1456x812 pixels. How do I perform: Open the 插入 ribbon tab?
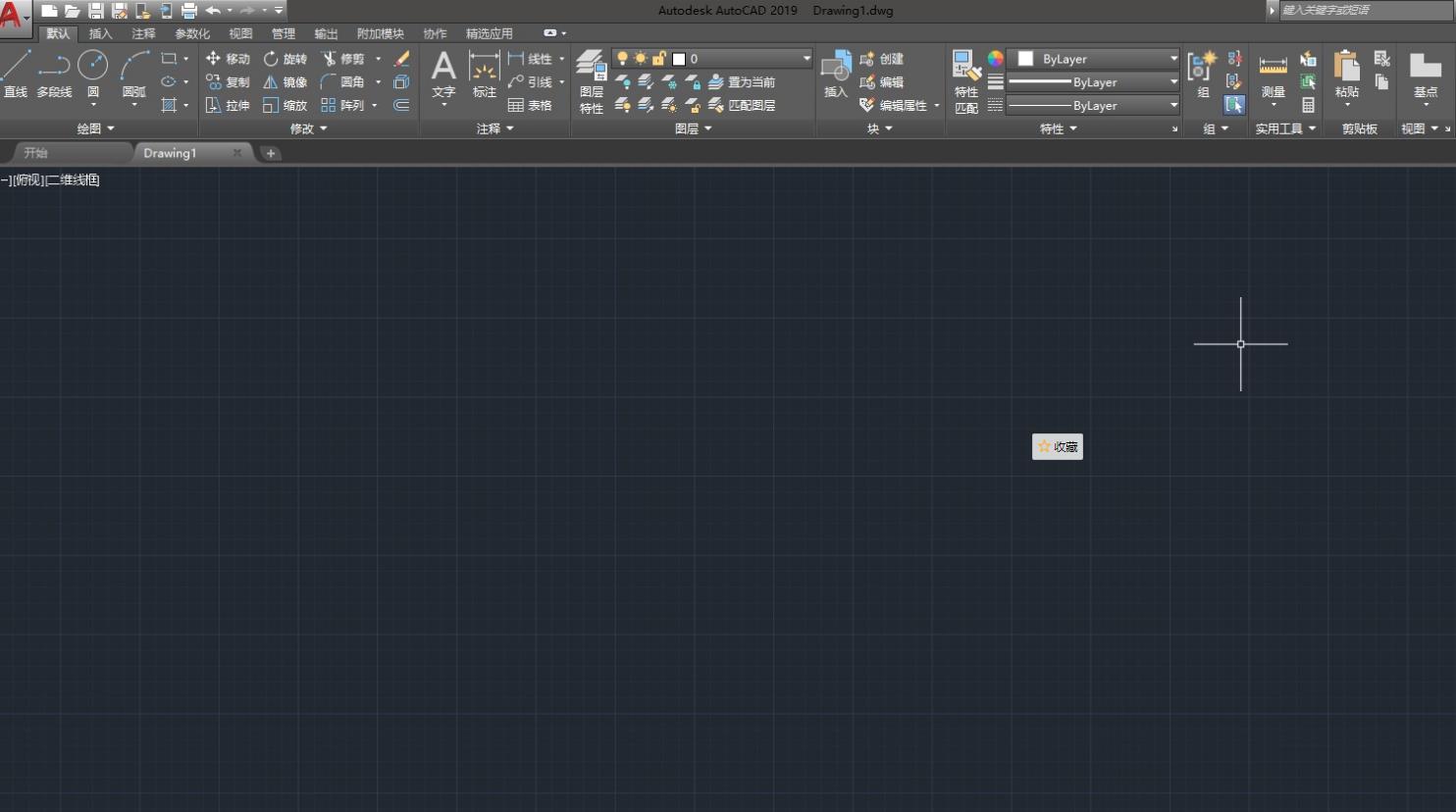tap(101, 33)
